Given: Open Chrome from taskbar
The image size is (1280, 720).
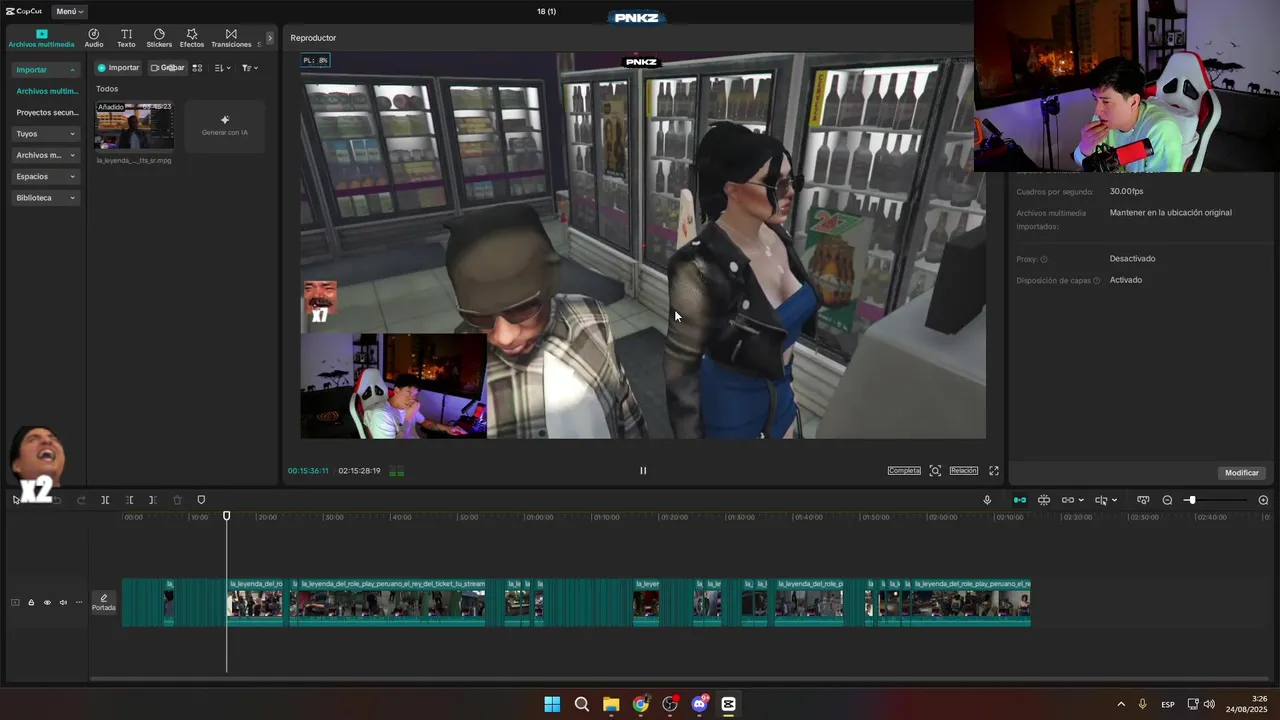Looking at the screenshot, I should [640, 704].
